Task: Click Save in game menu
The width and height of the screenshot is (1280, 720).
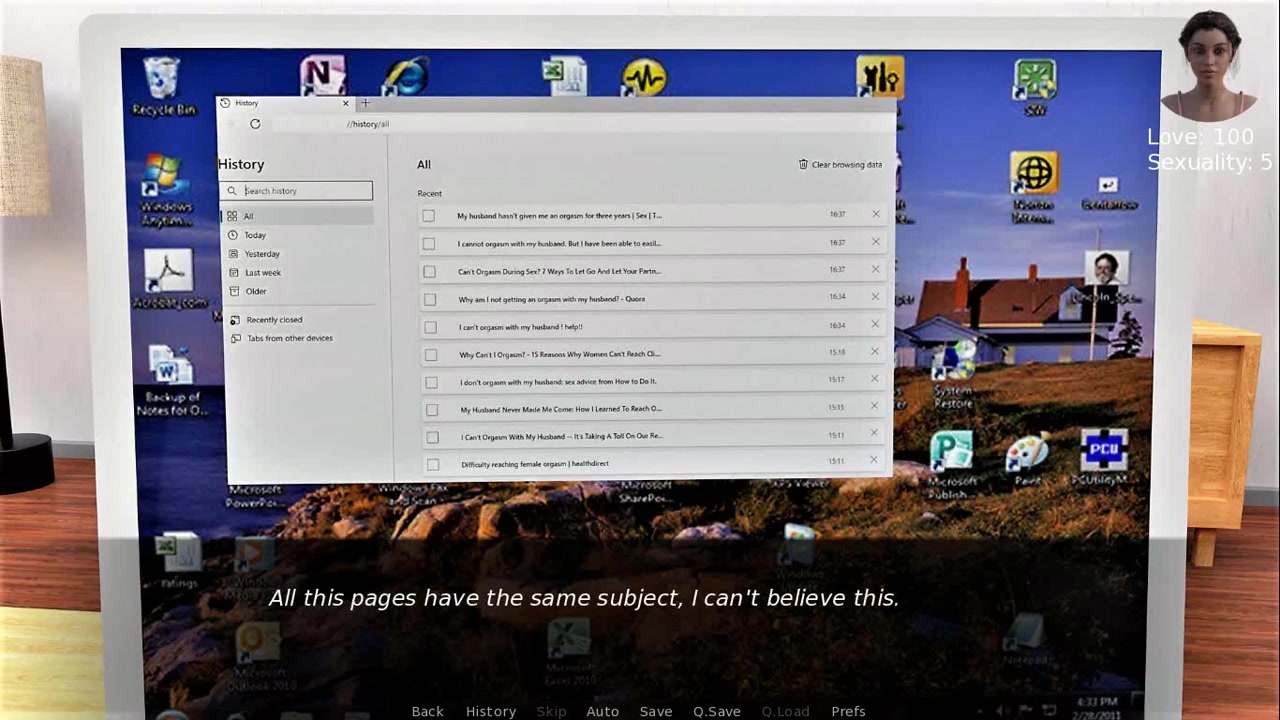Action: tap(656, 711)
